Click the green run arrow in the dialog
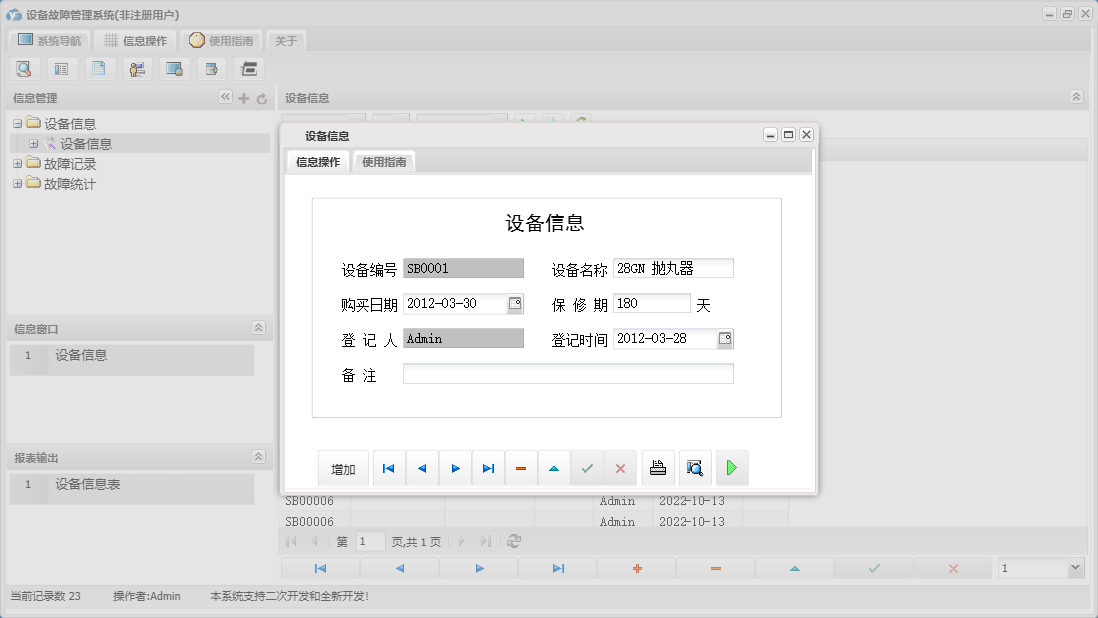1098x618 pixels. click(732, 467)
